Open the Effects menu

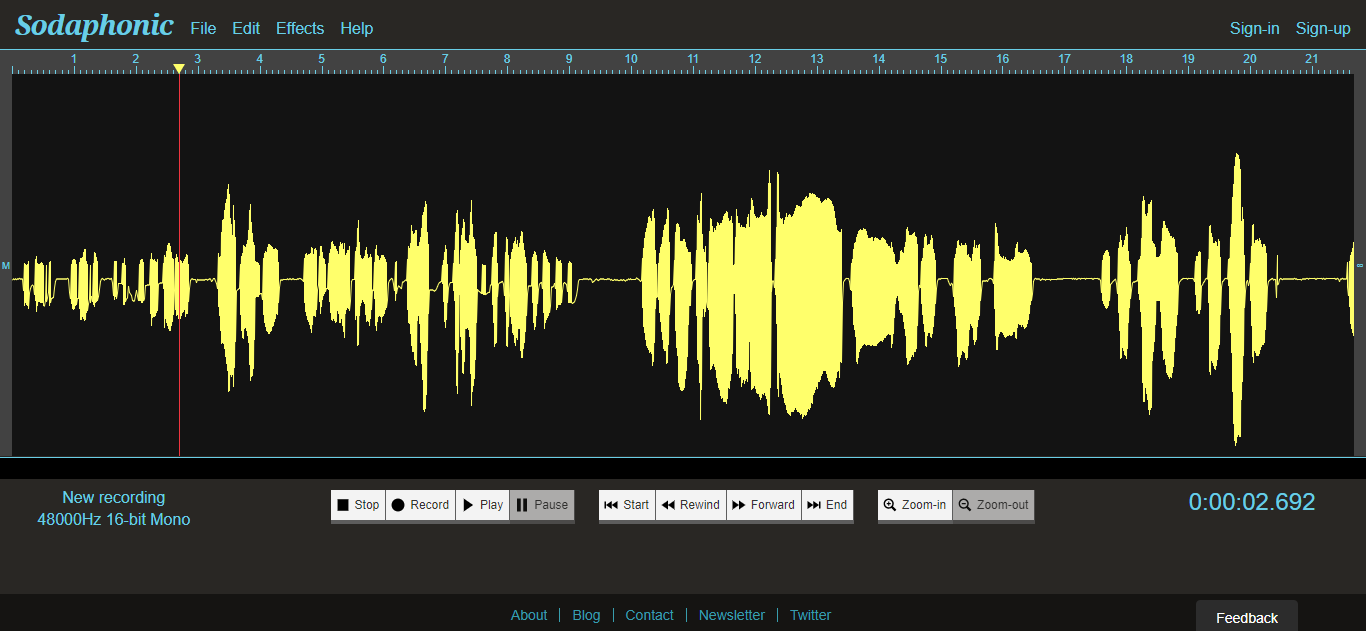coord(300,28)
